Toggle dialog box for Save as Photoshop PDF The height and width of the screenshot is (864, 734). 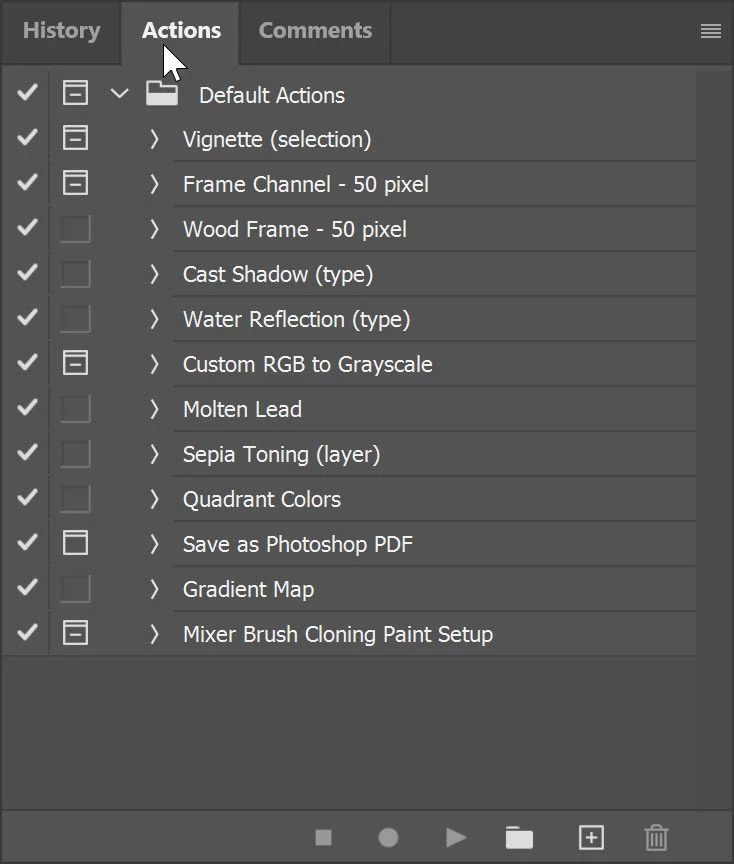pyautogui.click(x=75, y=543)
